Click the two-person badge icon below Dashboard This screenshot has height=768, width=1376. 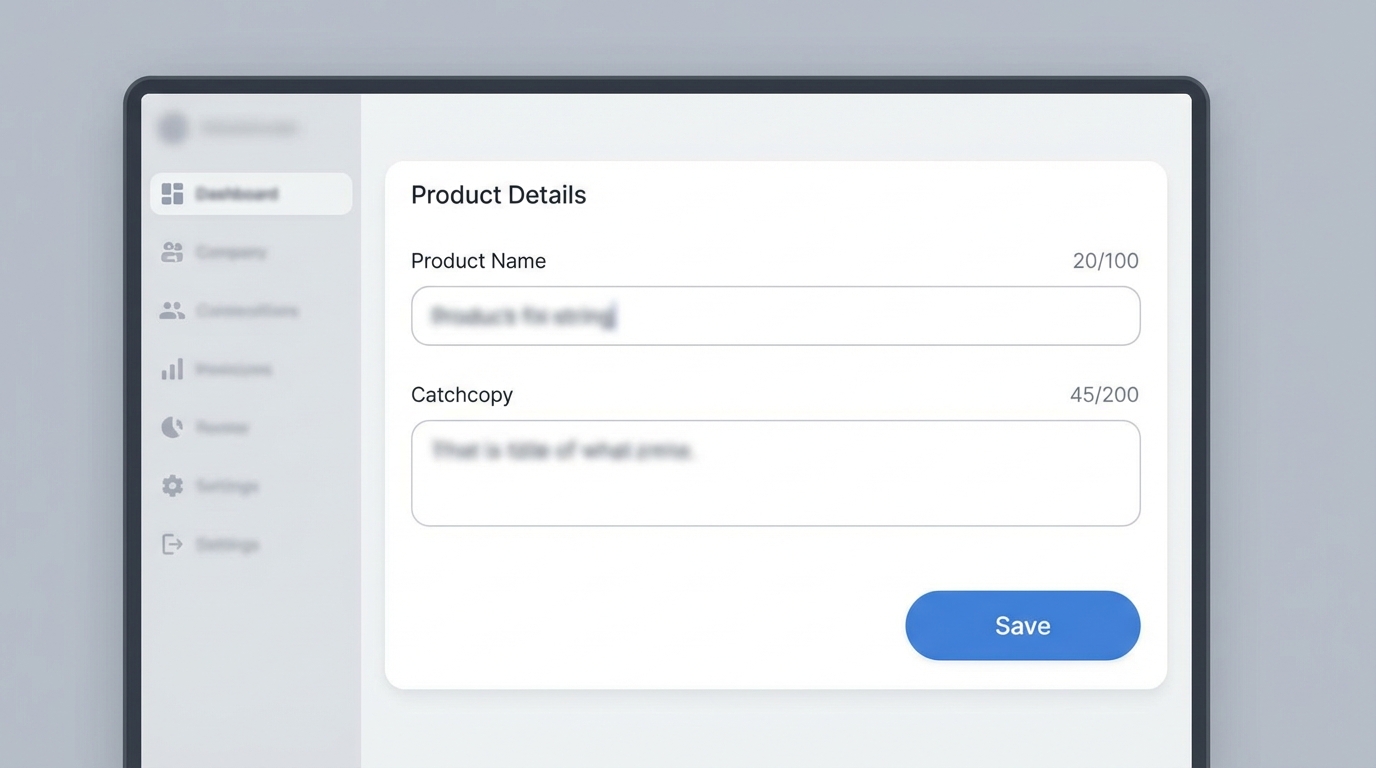172,252
